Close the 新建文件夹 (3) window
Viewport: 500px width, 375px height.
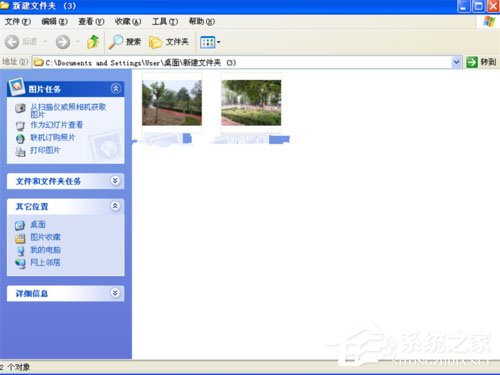[494, 6]
